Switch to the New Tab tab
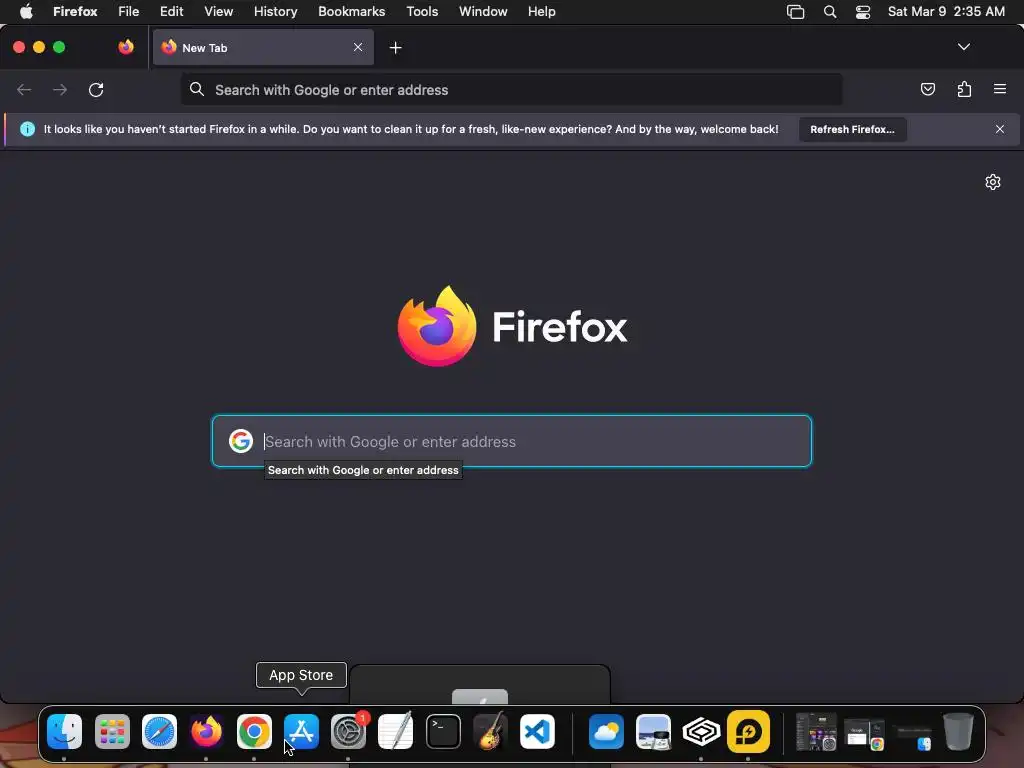 263,47
